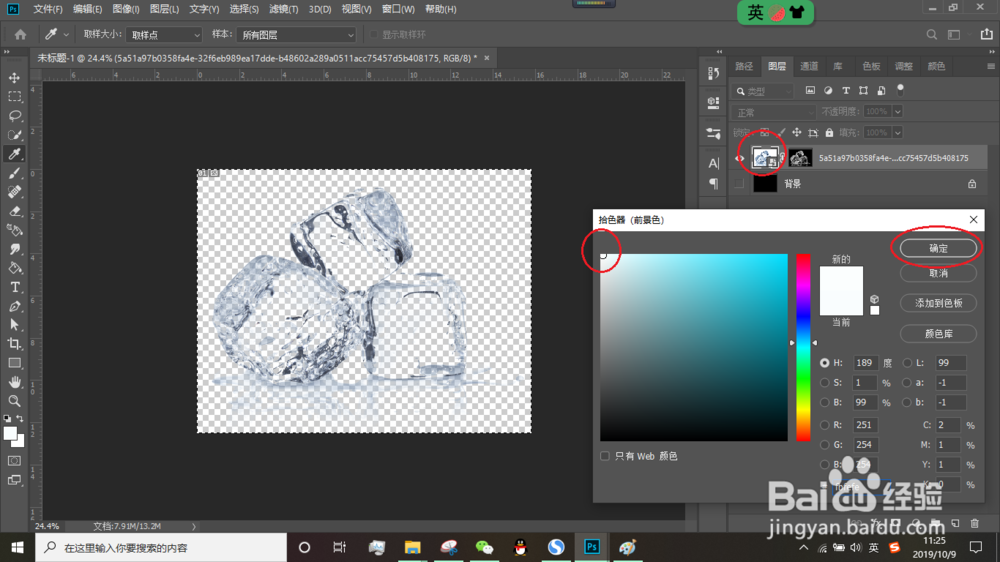The width and height of the screenshot is (1000, 562).
Task: Filter layers by pixel layers icon
Action: click(810, 91)
